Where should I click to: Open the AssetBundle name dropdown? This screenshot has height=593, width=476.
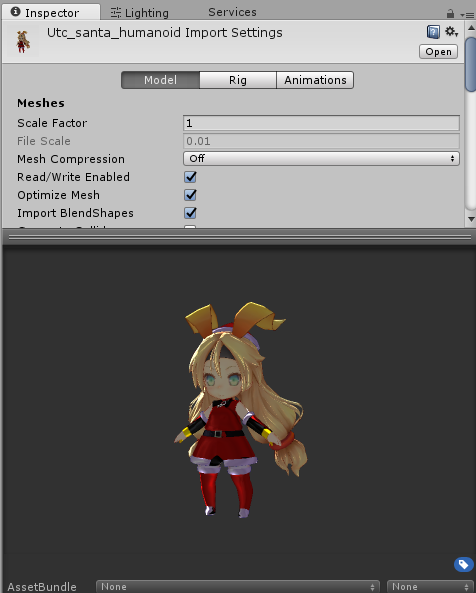point(238,587)
